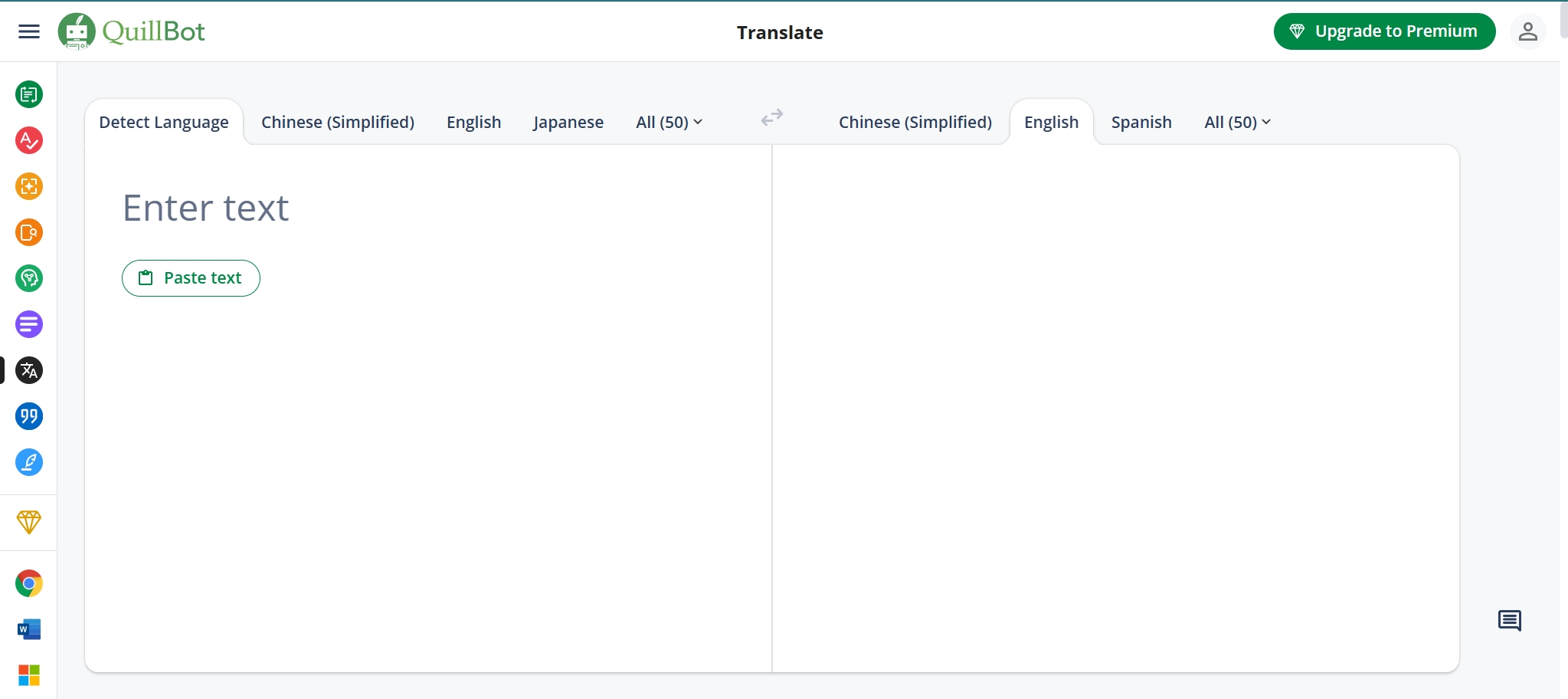This screenshot has height=699, width=1568.
Task: Select the Translator icon in sidebar
Action: [29, 370]
